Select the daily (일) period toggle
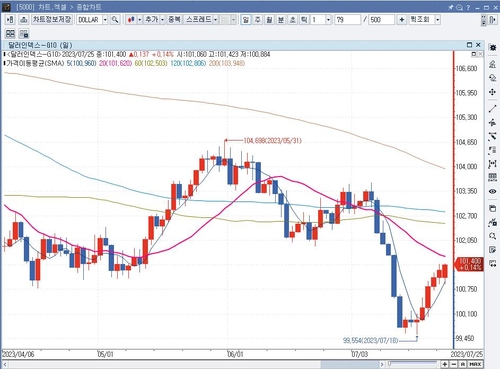The width and height of the screenshot is (500, 369). (x=246, y=20)
